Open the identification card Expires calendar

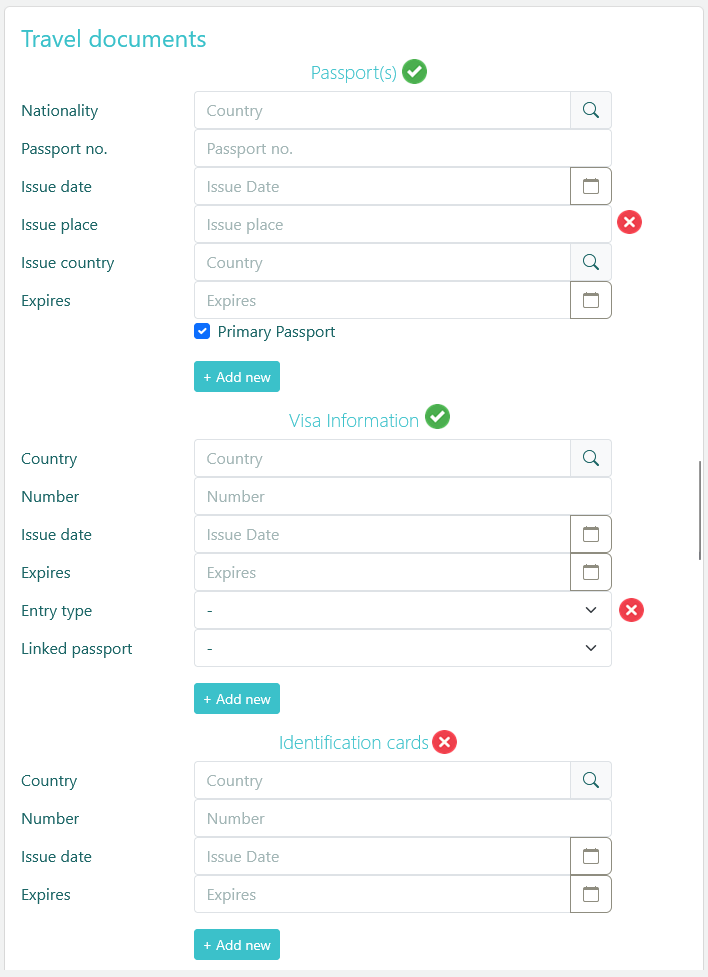590,895
